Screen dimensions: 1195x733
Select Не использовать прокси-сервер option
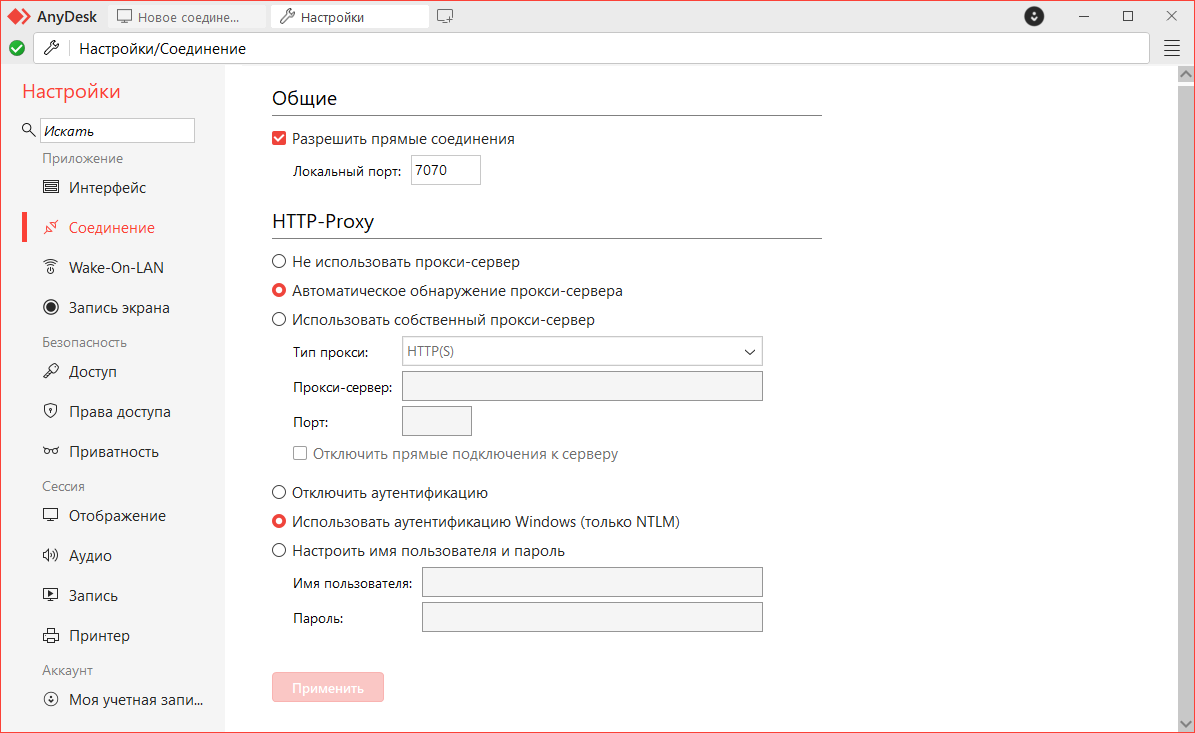(278, 261)
